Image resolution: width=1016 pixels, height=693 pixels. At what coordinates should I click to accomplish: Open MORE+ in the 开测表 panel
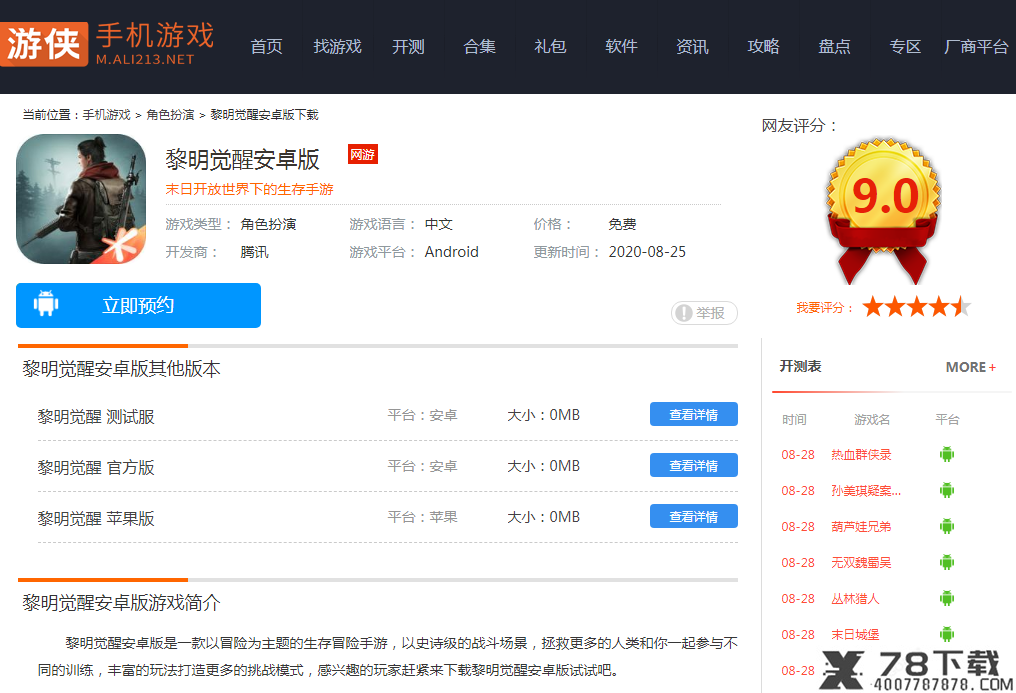[x=971, y=367]
